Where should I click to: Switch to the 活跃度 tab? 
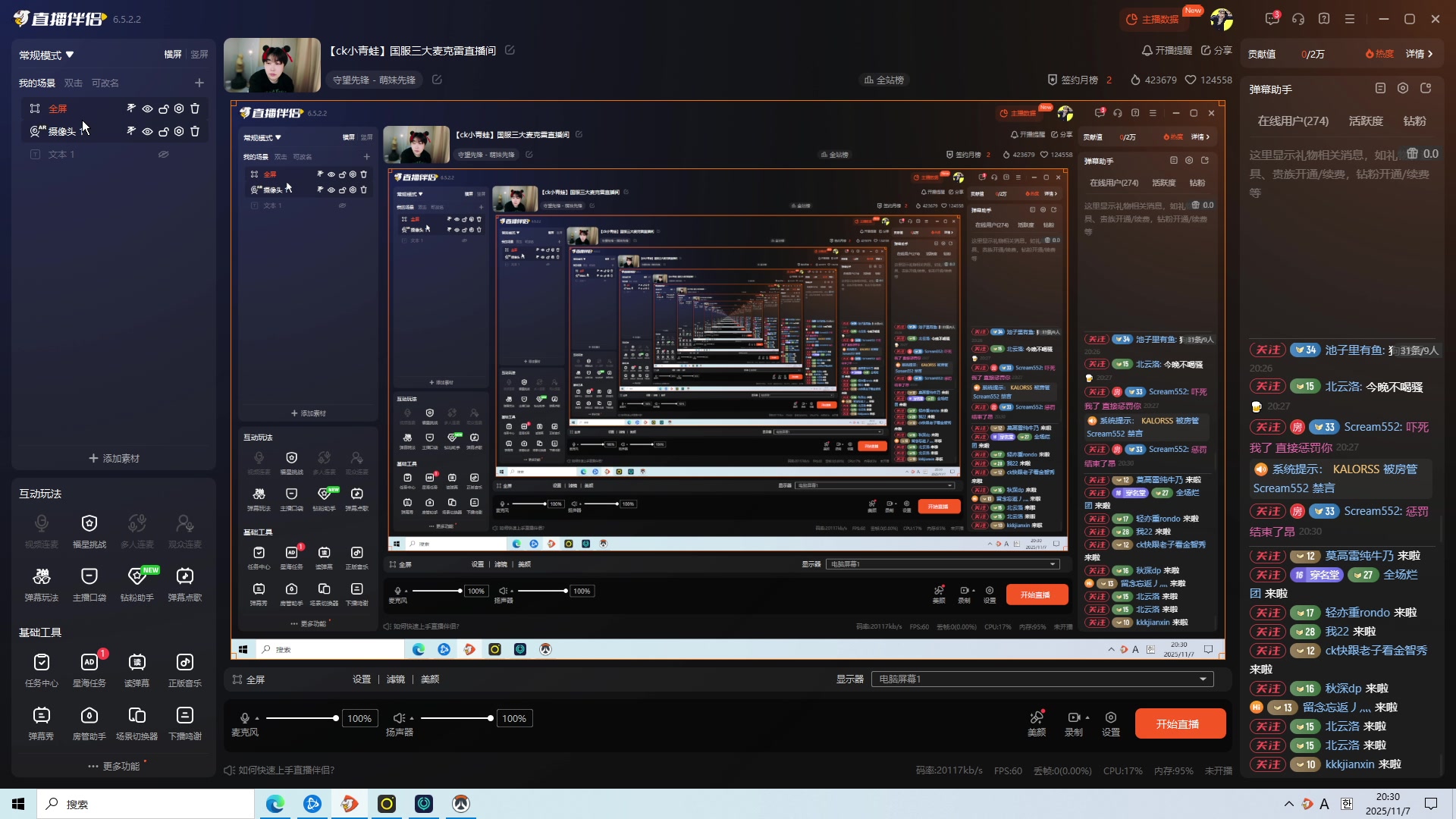click(1366, 121)
